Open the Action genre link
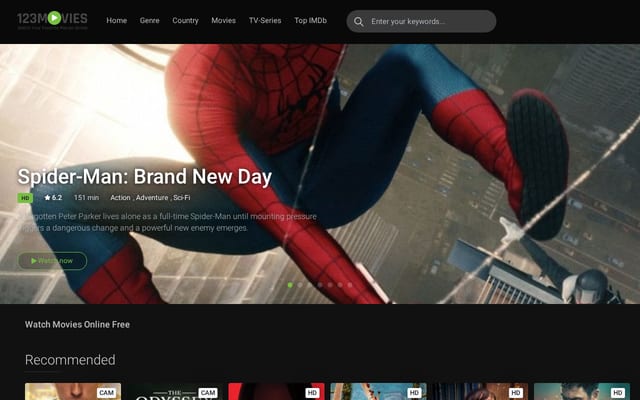640x400 pixels. [x=120, y=198]
